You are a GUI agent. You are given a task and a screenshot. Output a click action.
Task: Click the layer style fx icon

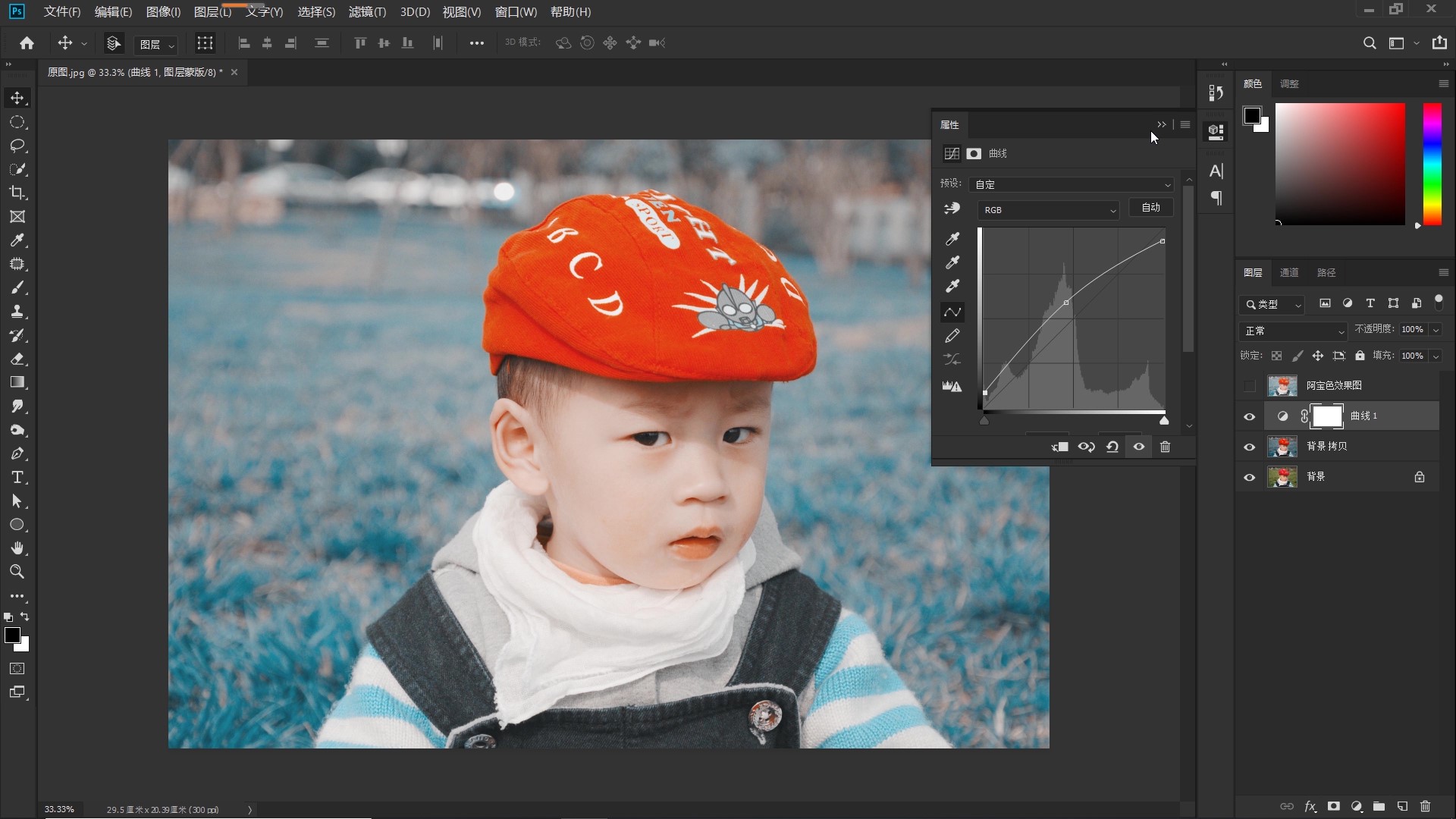tap(1310, 806)
